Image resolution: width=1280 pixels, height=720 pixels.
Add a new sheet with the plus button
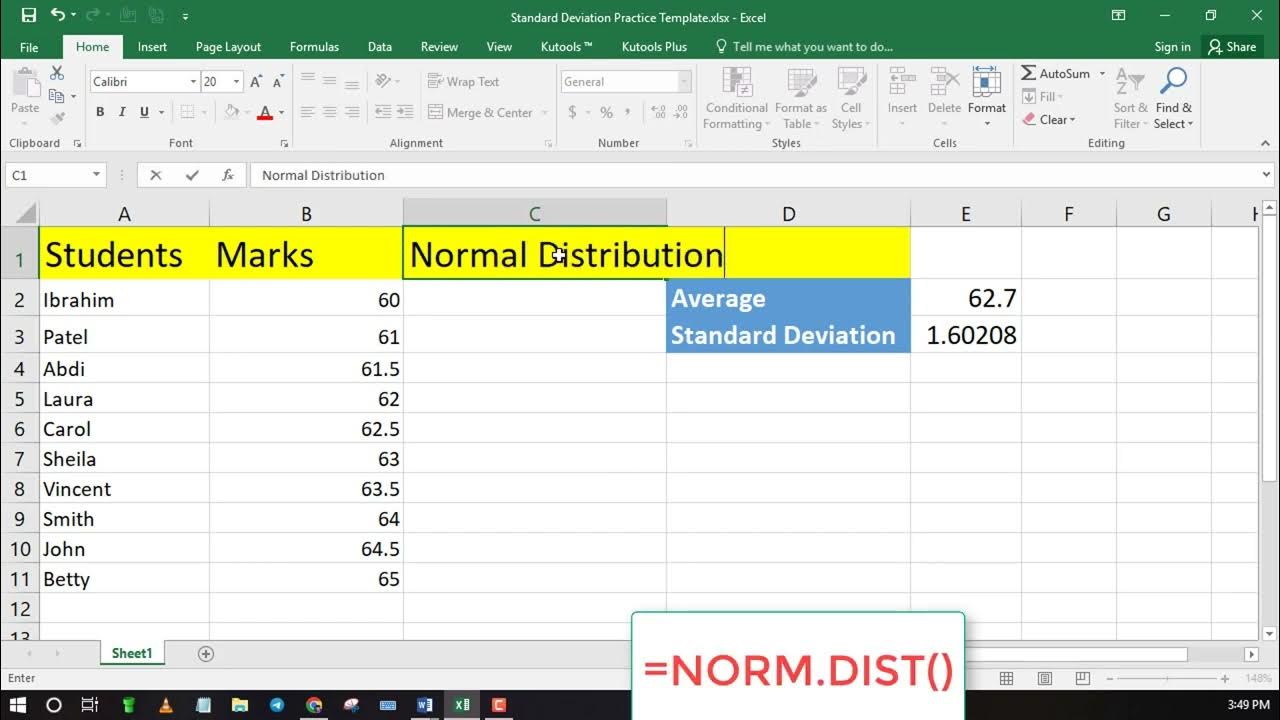click(205, 653)
